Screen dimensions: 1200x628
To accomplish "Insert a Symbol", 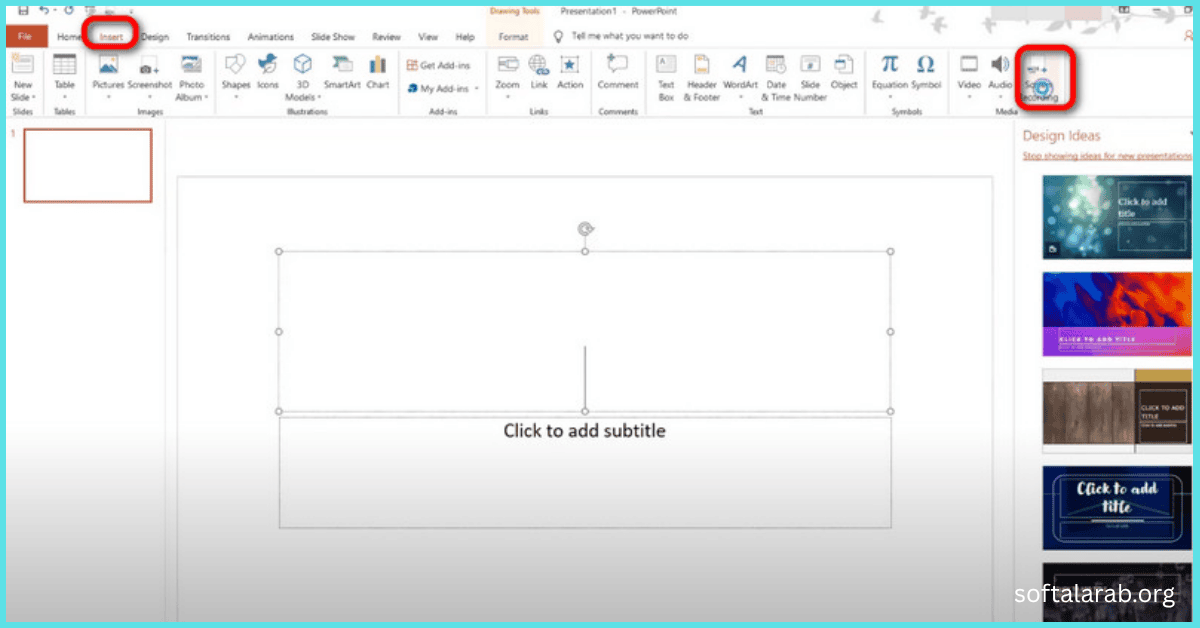I will tap(926, 72).
